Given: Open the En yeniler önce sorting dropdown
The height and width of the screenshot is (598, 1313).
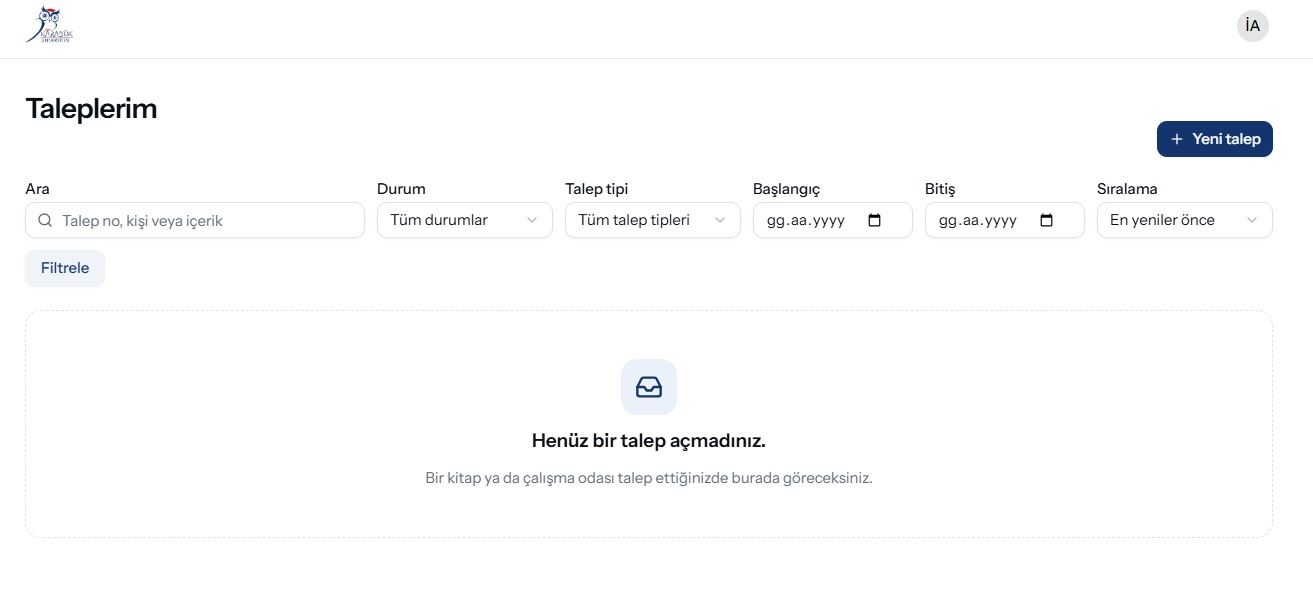Looking at the screenshot, I should tap(1185, 220).
